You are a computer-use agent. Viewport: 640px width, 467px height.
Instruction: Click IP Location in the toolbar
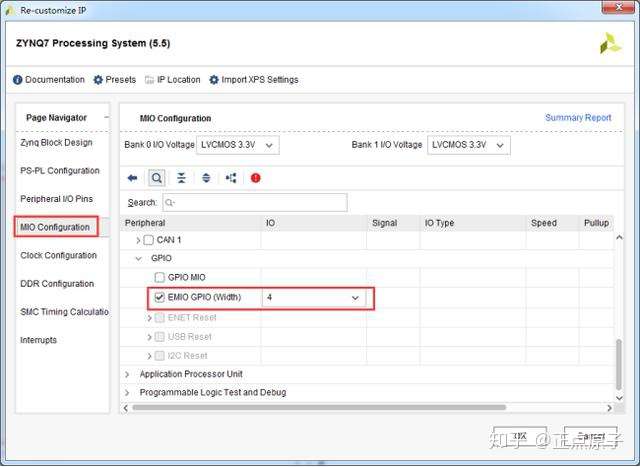coord(173,80)
